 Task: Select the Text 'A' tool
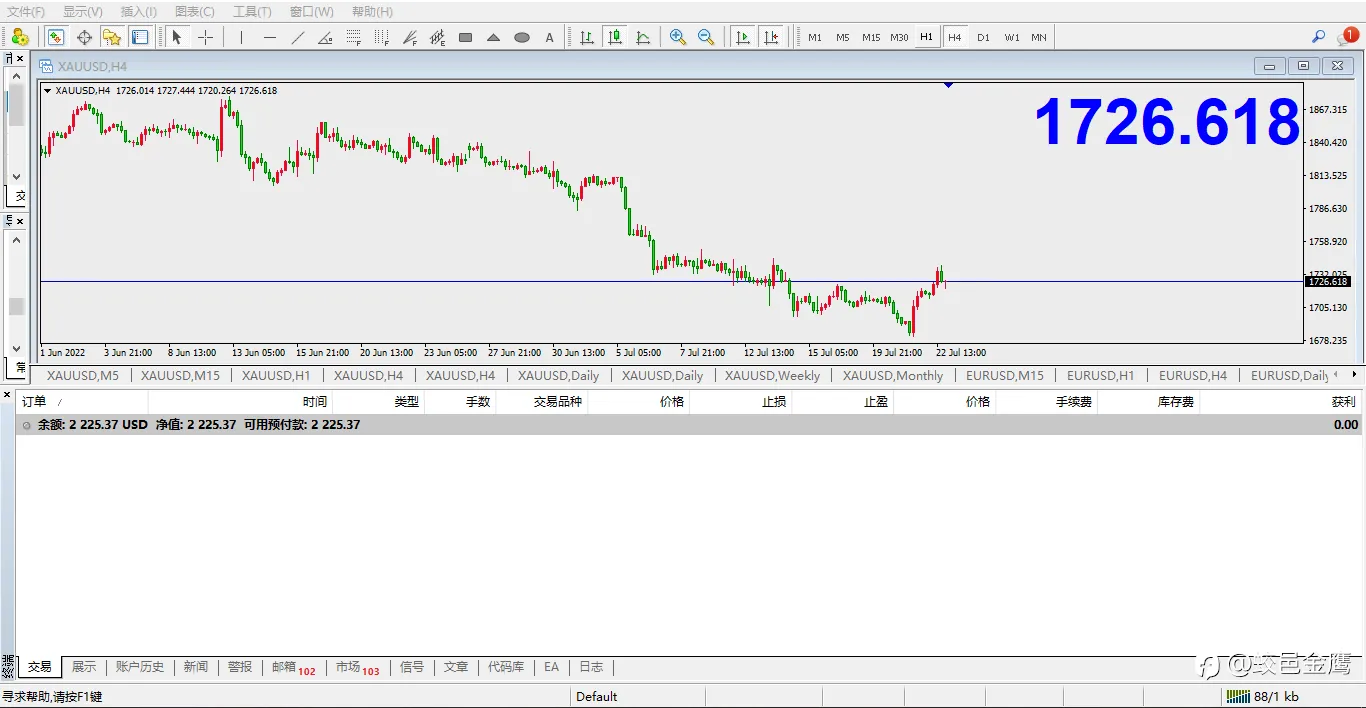(x=549, y=37)
